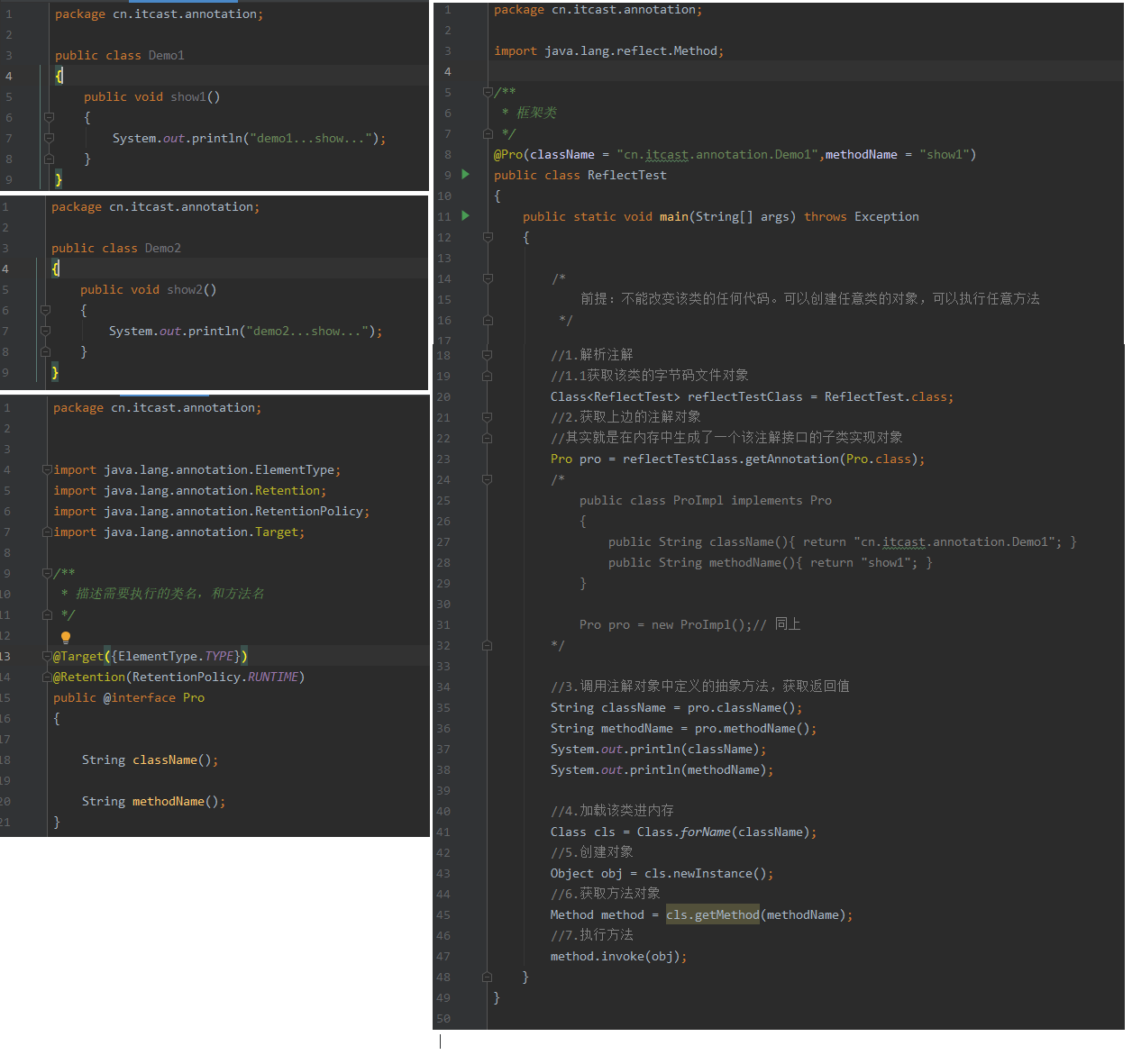Click pro.className() call on line 35
The image size is (1132, 1064).
pyautogui.click(x=741, y=707)
